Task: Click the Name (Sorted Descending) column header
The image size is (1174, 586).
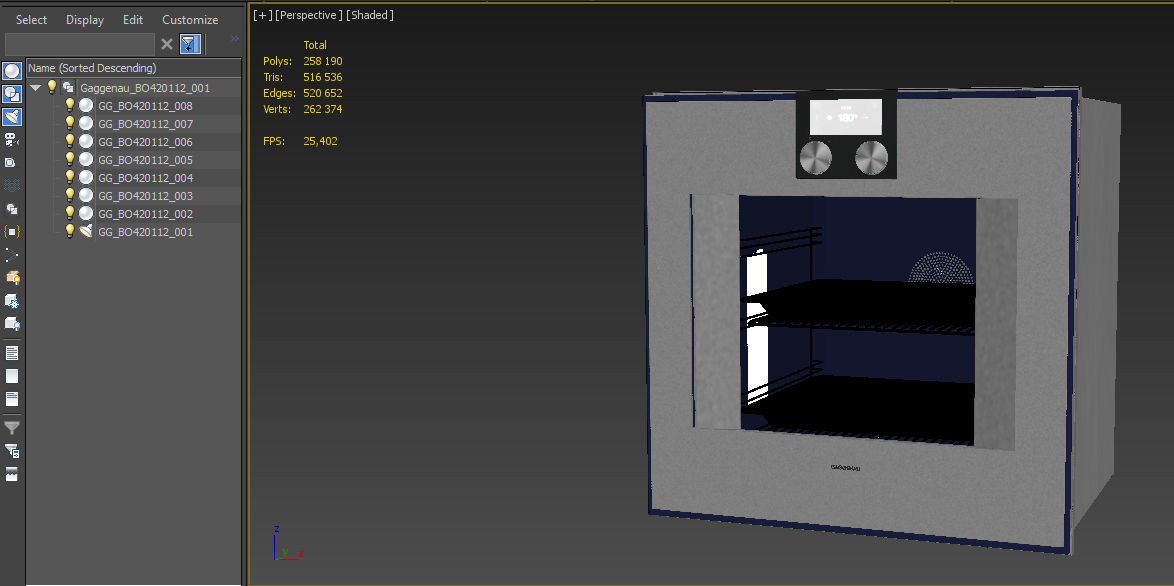Action: coord(134,68)
